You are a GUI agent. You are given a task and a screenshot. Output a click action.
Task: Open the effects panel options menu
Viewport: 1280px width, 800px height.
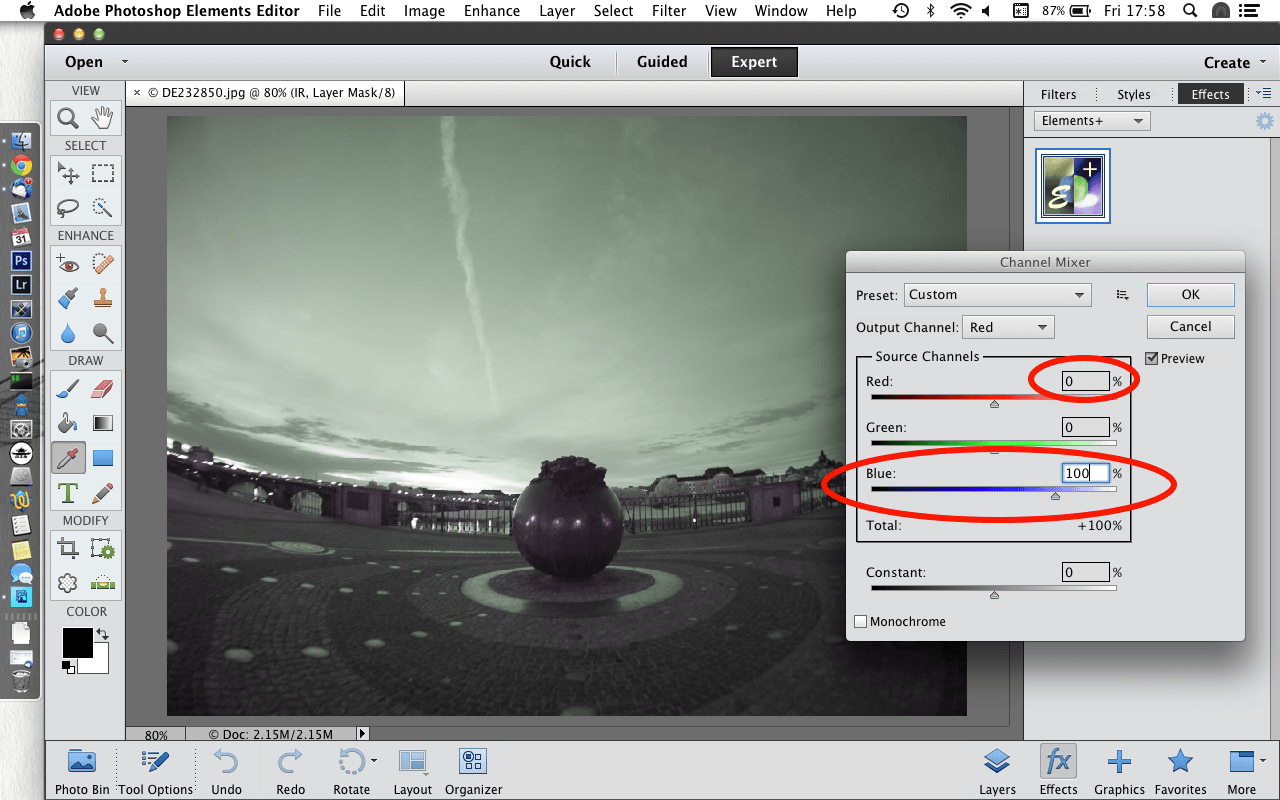point(1263,93)
